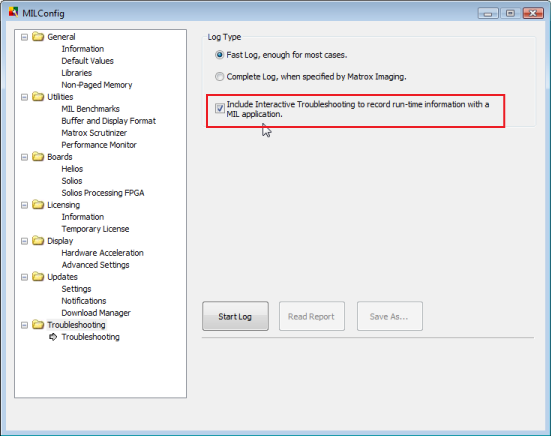Image resolution: width=551 pixels, height=436 pixels.
Task: Click the Read Report button
Action: pyautogui.click(x=312, y=316)
